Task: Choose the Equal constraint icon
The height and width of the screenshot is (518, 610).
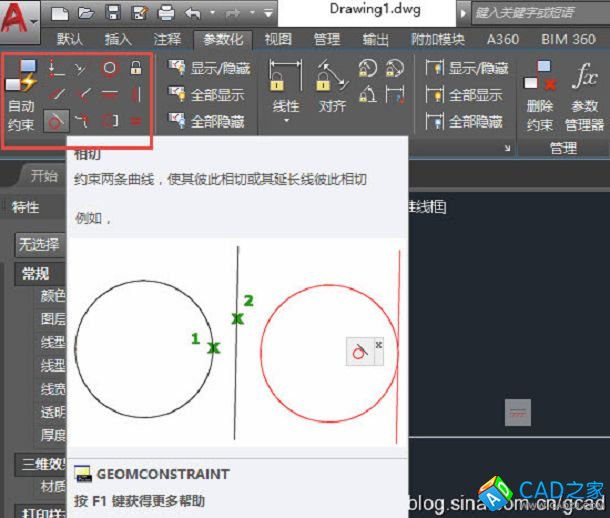Action: click(x=136, y=120)
